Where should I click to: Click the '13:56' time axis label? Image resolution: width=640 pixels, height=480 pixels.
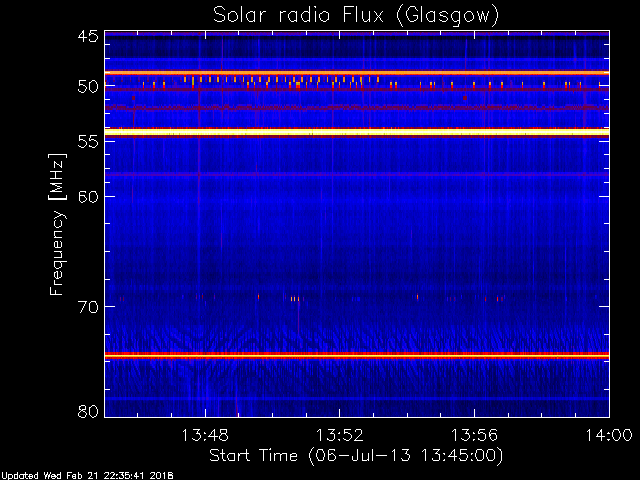coord(474,435)
